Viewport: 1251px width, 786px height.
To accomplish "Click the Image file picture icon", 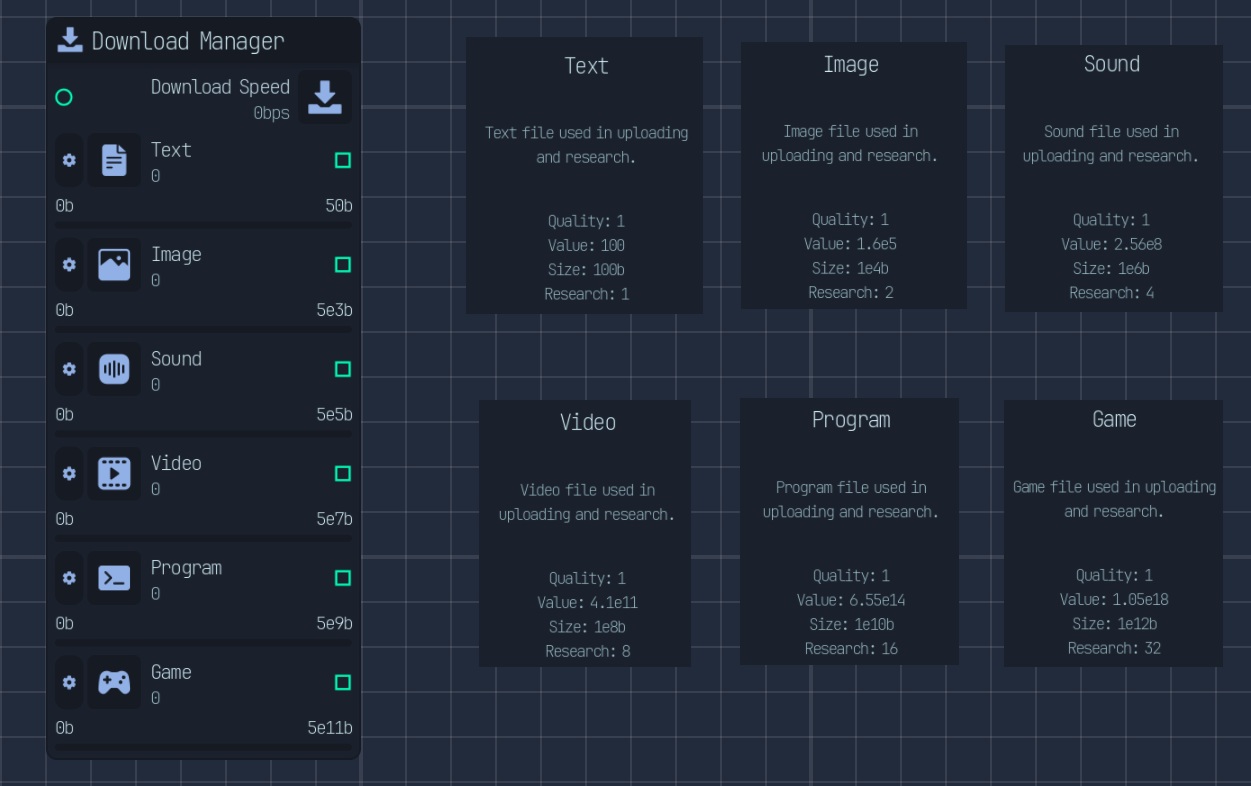I will click(x=114, y=265).
